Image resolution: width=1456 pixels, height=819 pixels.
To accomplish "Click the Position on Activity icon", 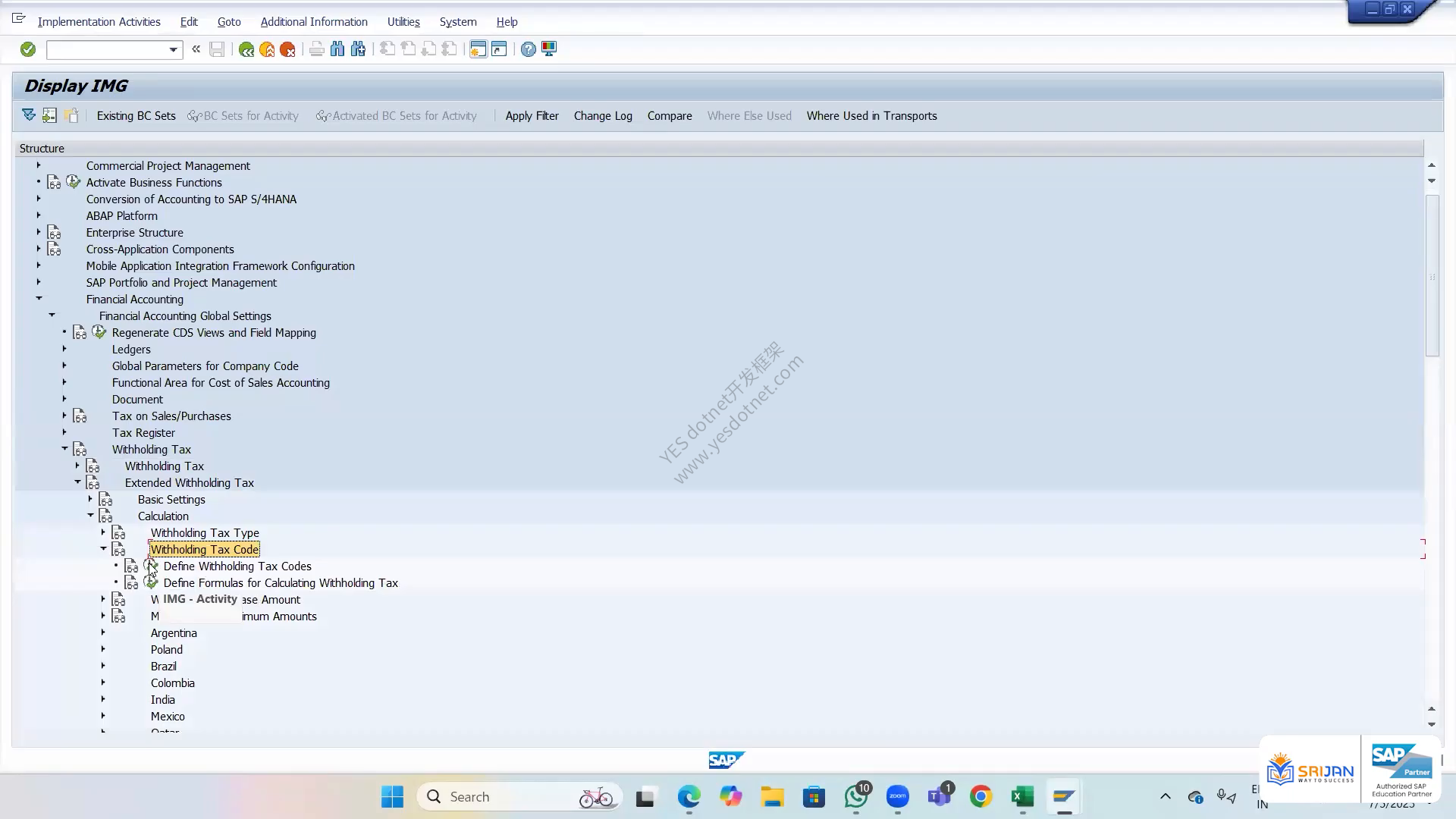I will 49,115.
